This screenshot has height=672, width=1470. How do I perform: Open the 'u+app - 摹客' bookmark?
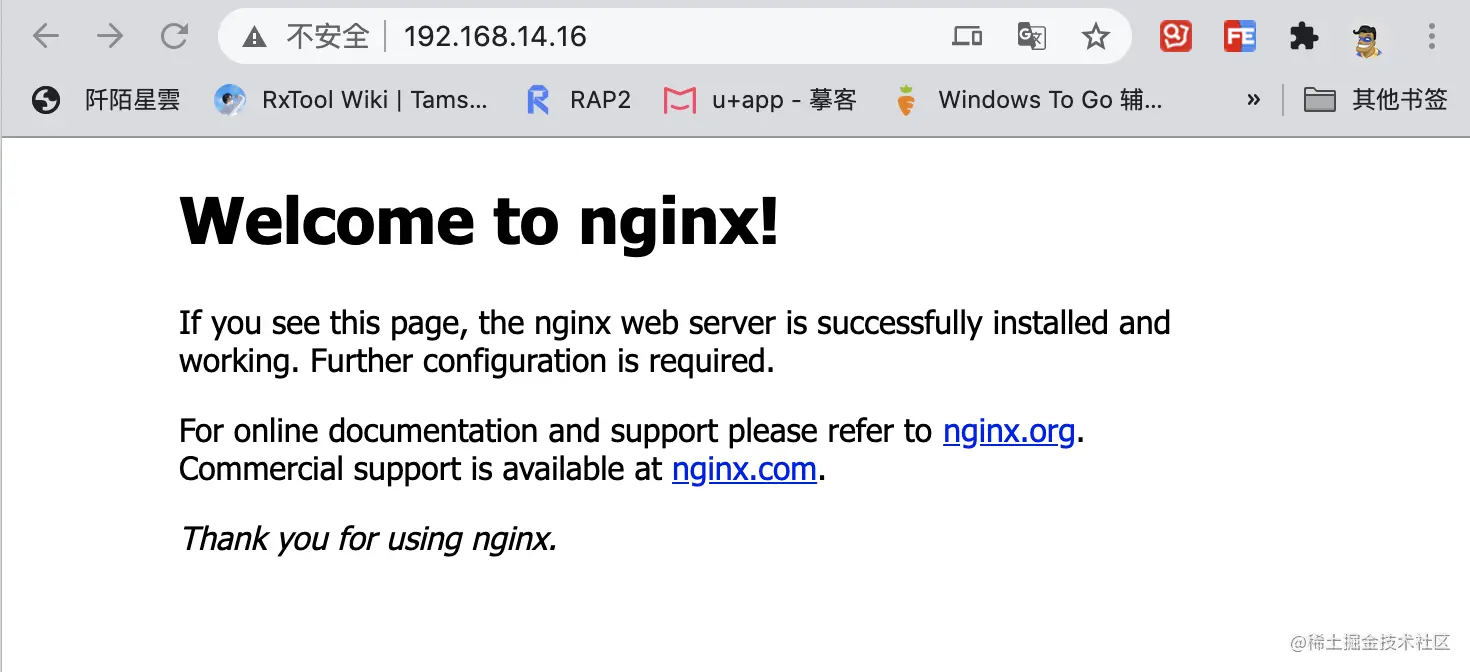(760, 99)
